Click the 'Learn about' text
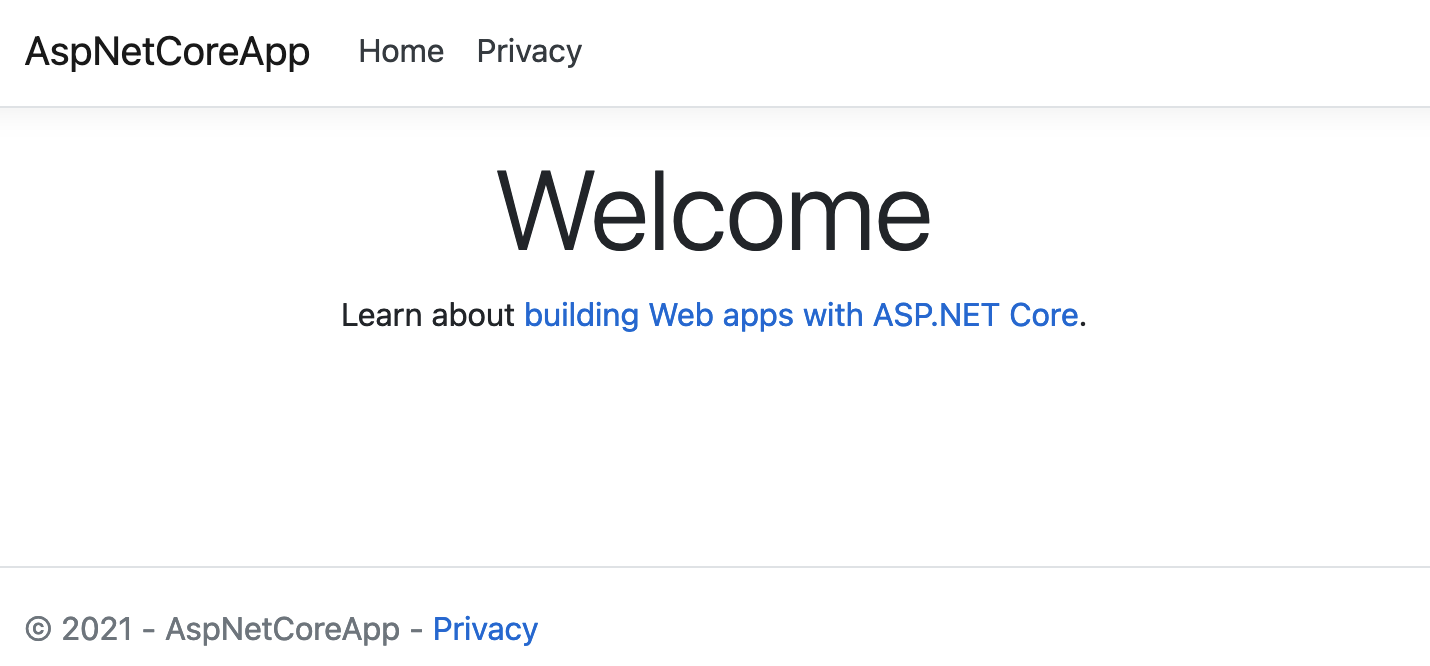The width and height of the screenshot is (1430, 666). pos(428,315)
